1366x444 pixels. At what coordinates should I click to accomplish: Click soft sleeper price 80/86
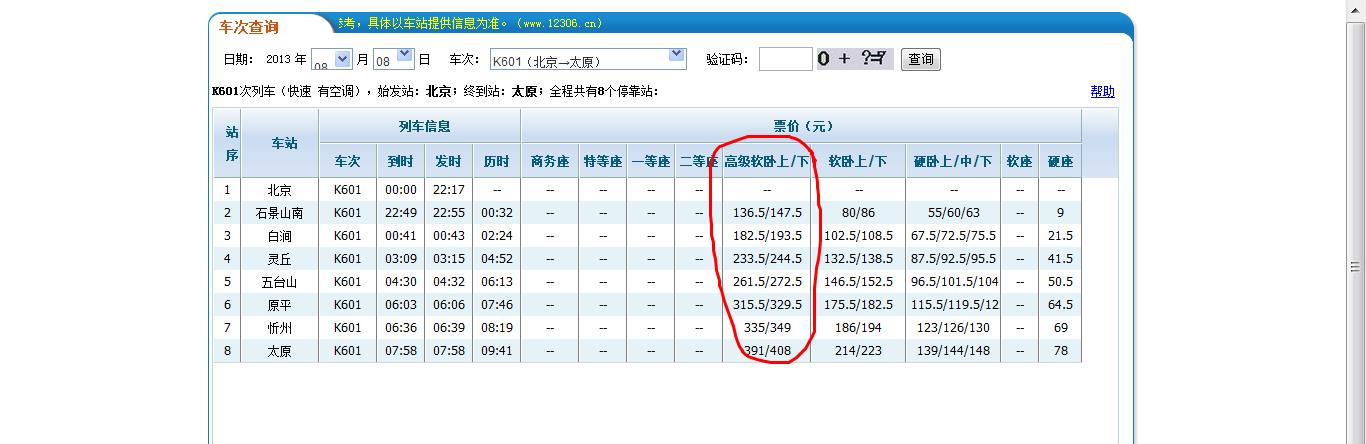pyautogui.click(x=858, y=213)
